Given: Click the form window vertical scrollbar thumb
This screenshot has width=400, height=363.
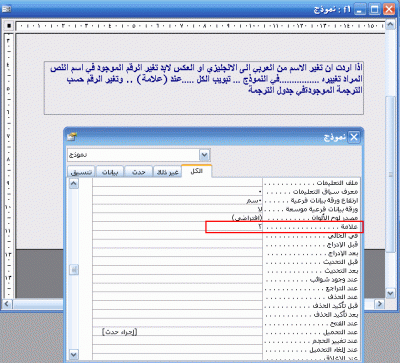Looking at the screenshot, I should (390, 174).
